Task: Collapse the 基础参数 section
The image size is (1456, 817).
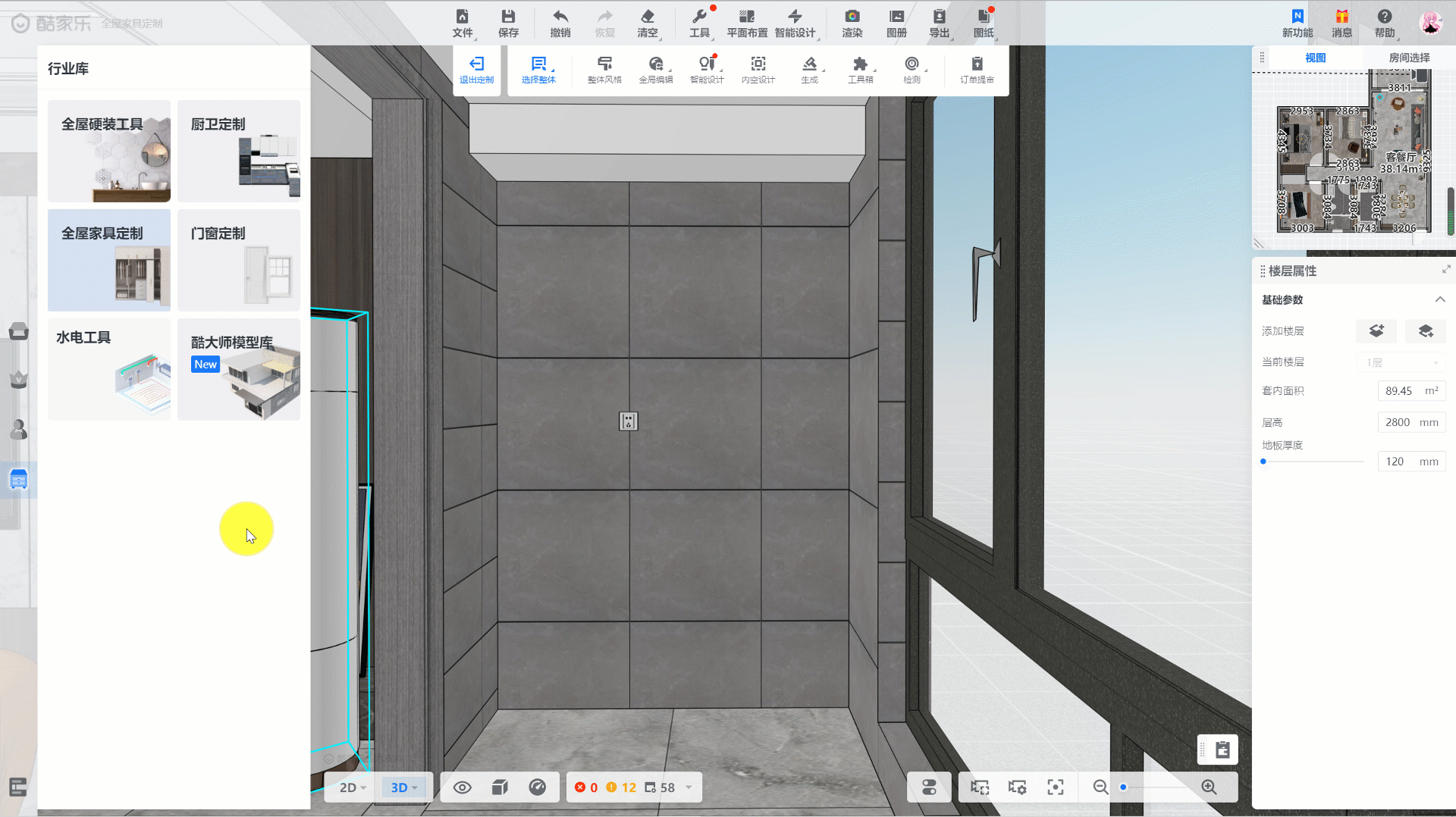Action: [x=1439, y=299]
